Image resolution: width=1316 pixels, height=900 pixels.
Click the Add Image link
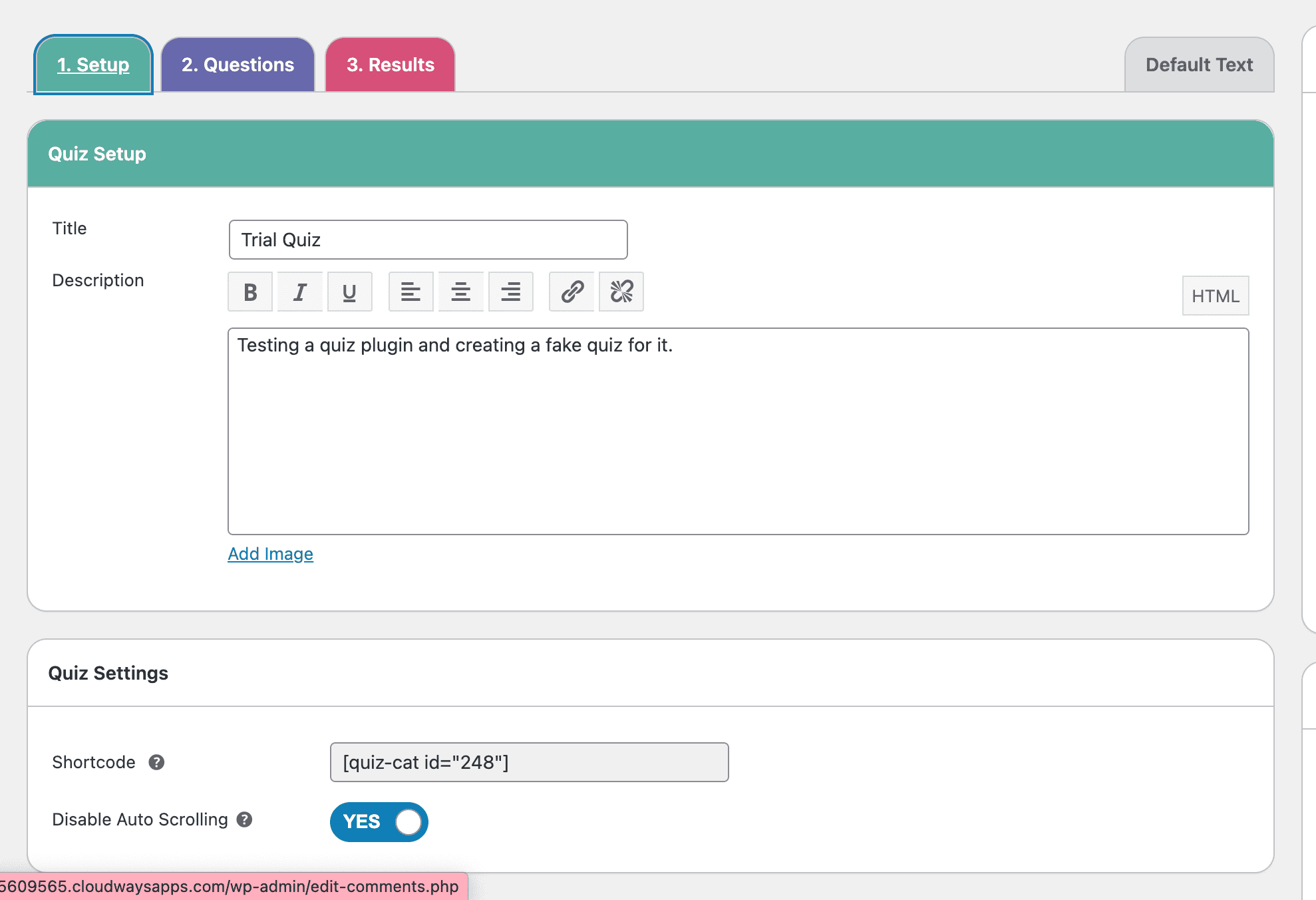(270, 554)
